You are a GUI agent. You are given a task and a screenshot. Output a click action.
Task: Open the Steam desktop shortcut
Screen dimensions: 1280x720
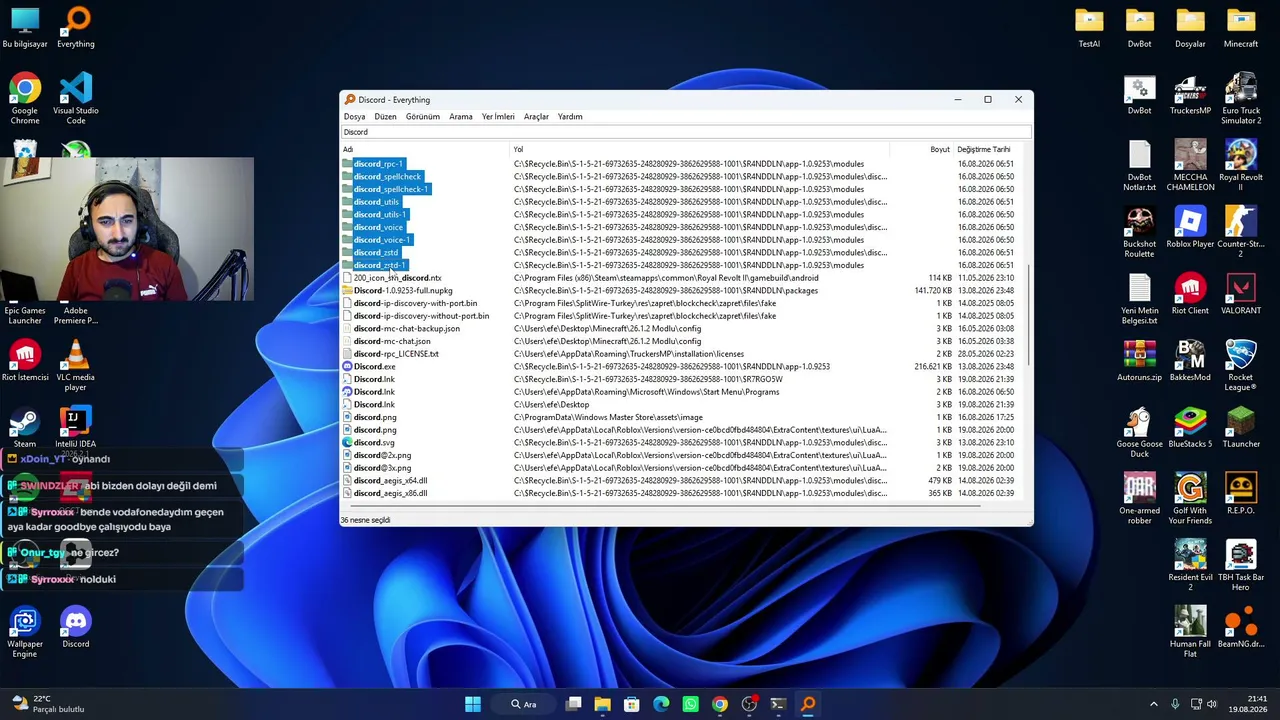25,428
